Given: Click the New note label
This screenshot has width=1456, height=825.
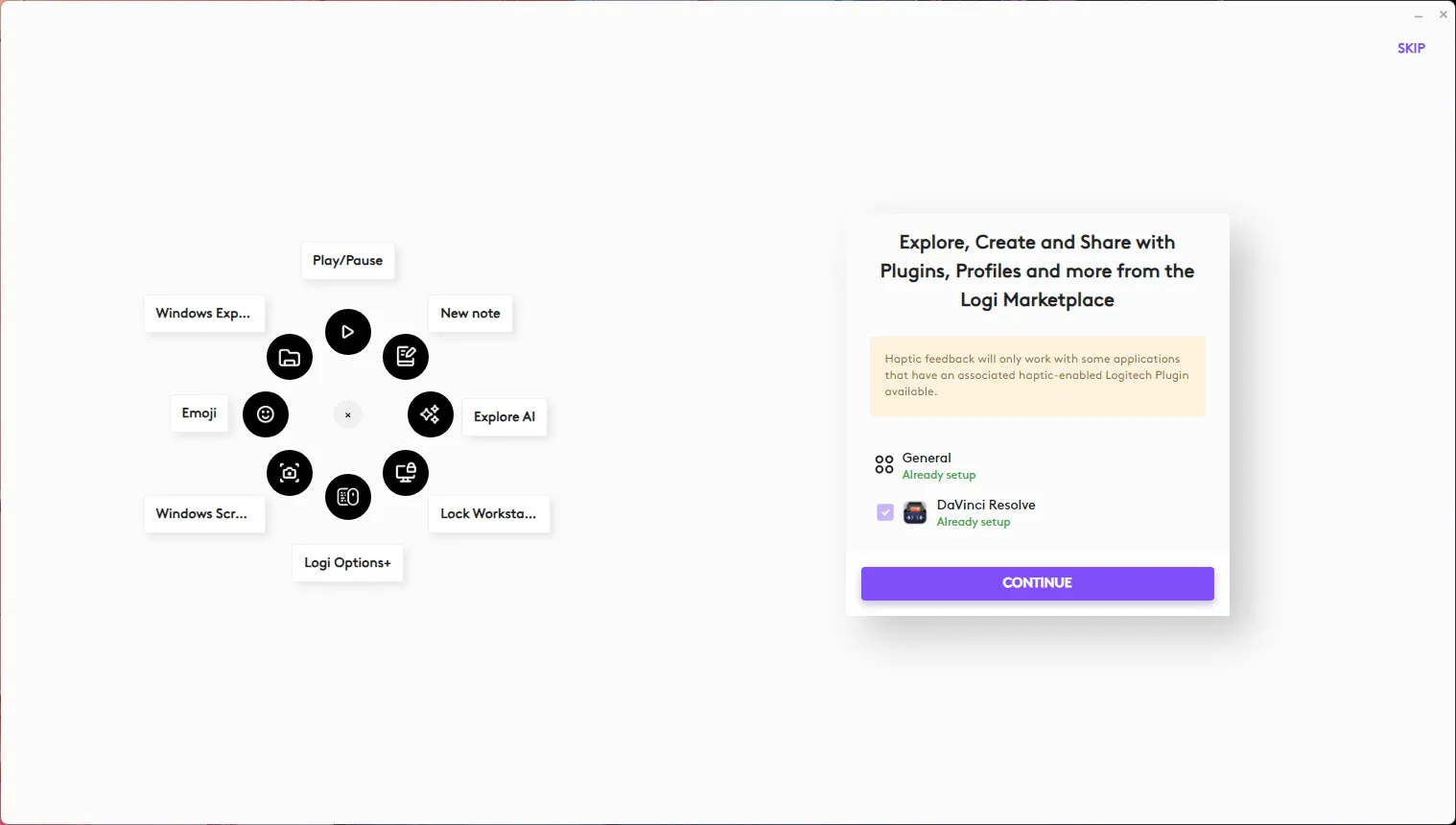Looking at the screenshot, I should tap(470, 314).
